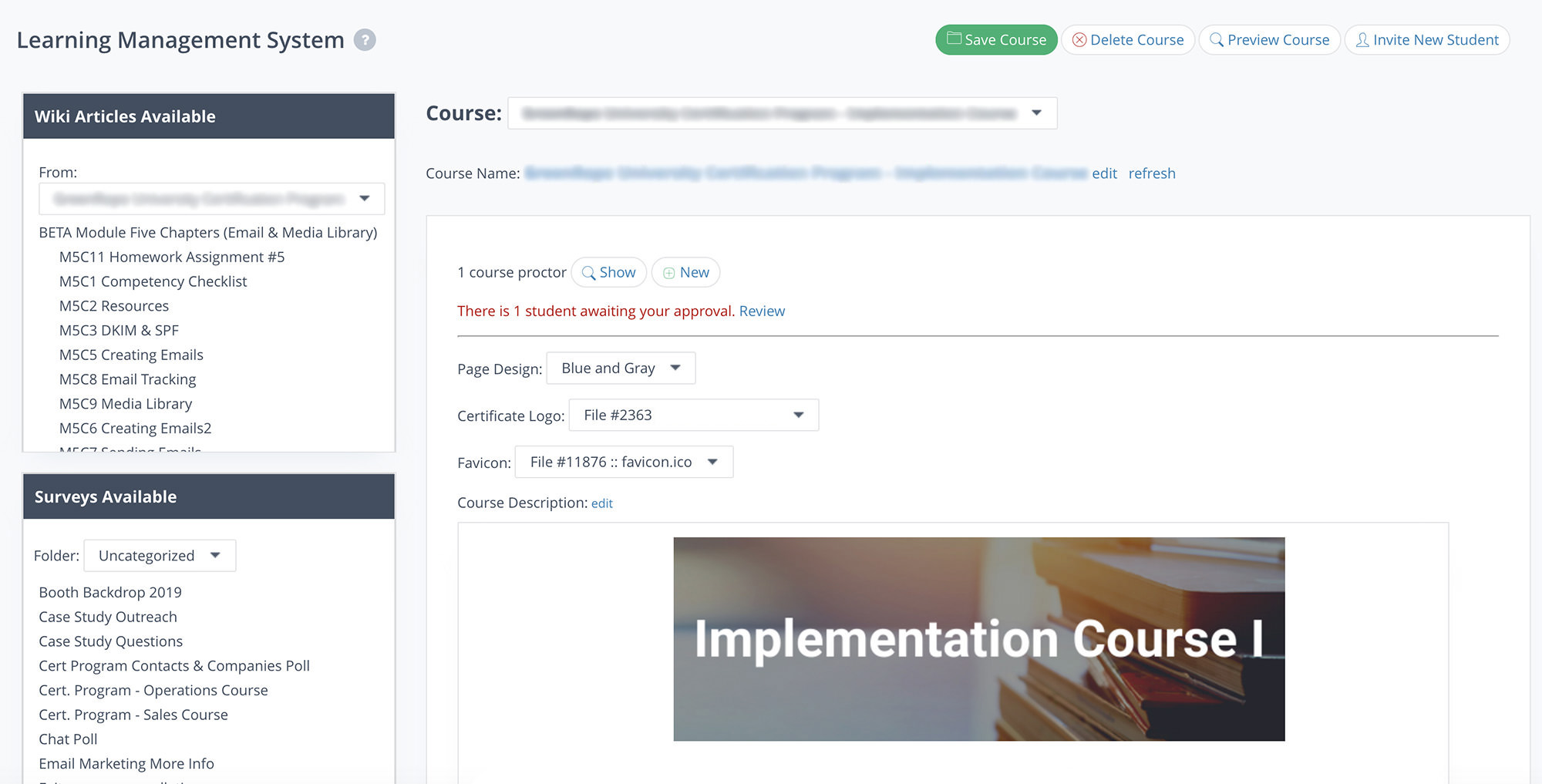Screen dimensions: 1542x784
Task: Select M5C1 Competency Checklist article
Action: 153,282
